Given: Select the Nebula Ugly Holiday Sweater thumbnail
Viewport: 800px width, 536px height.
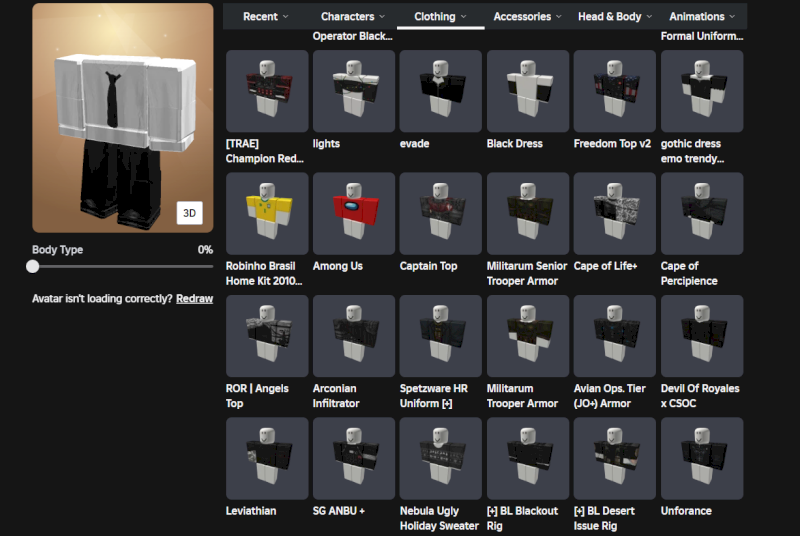Looking at the screenshot, I should (x=440, y=458).
